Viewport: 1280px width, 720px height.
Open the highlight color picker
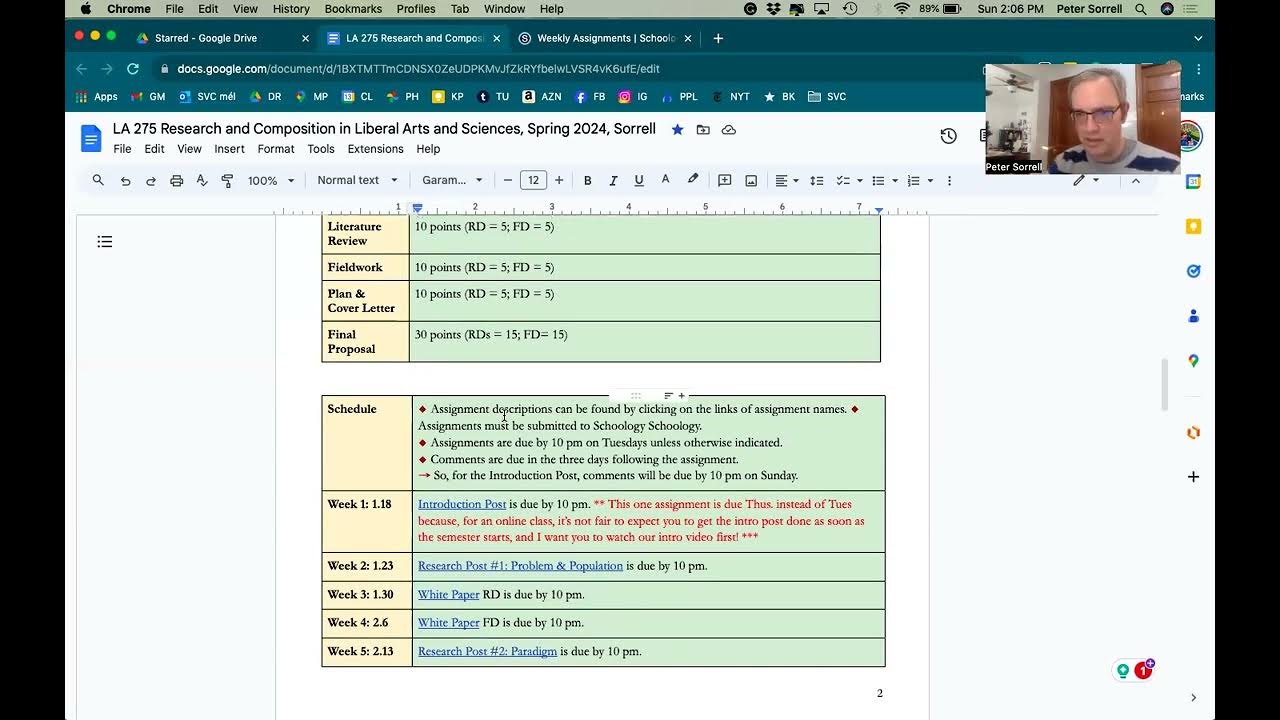click(692, 181)
